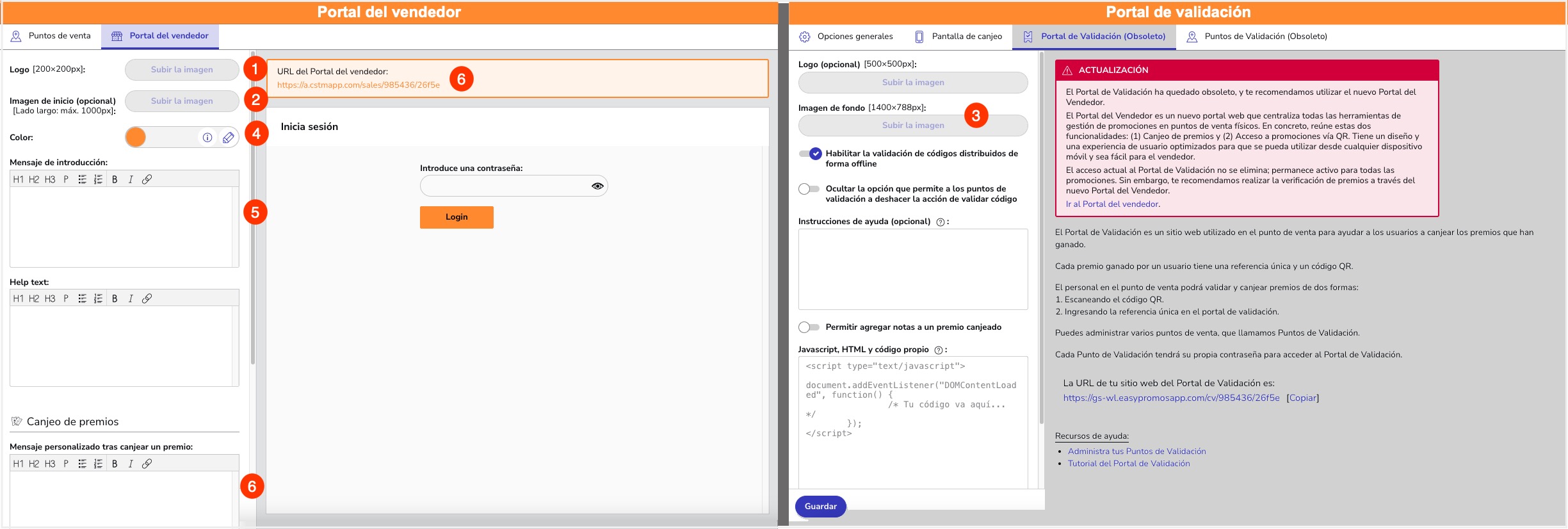Screen dimensions: 1568x529
Task: Click the [Copiar] link
Action: [x=1302, y=398]
